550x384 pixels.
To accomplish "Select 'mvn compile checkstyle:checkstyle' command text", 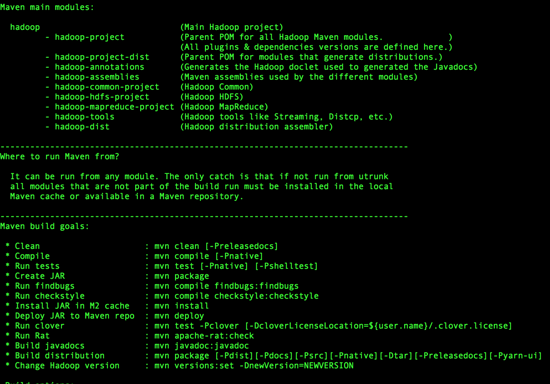I will (x=236, y=296).
